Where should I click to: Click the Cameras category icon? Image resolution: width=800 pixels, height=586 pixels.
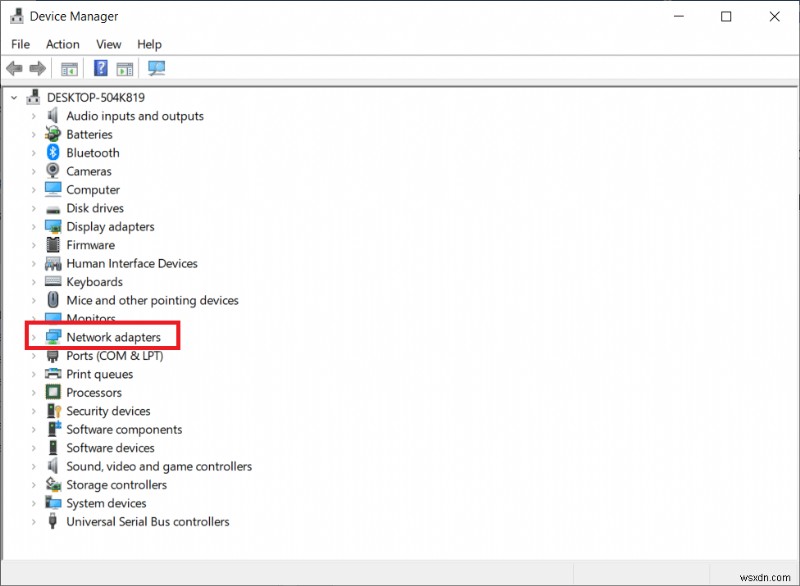(52, 171)
